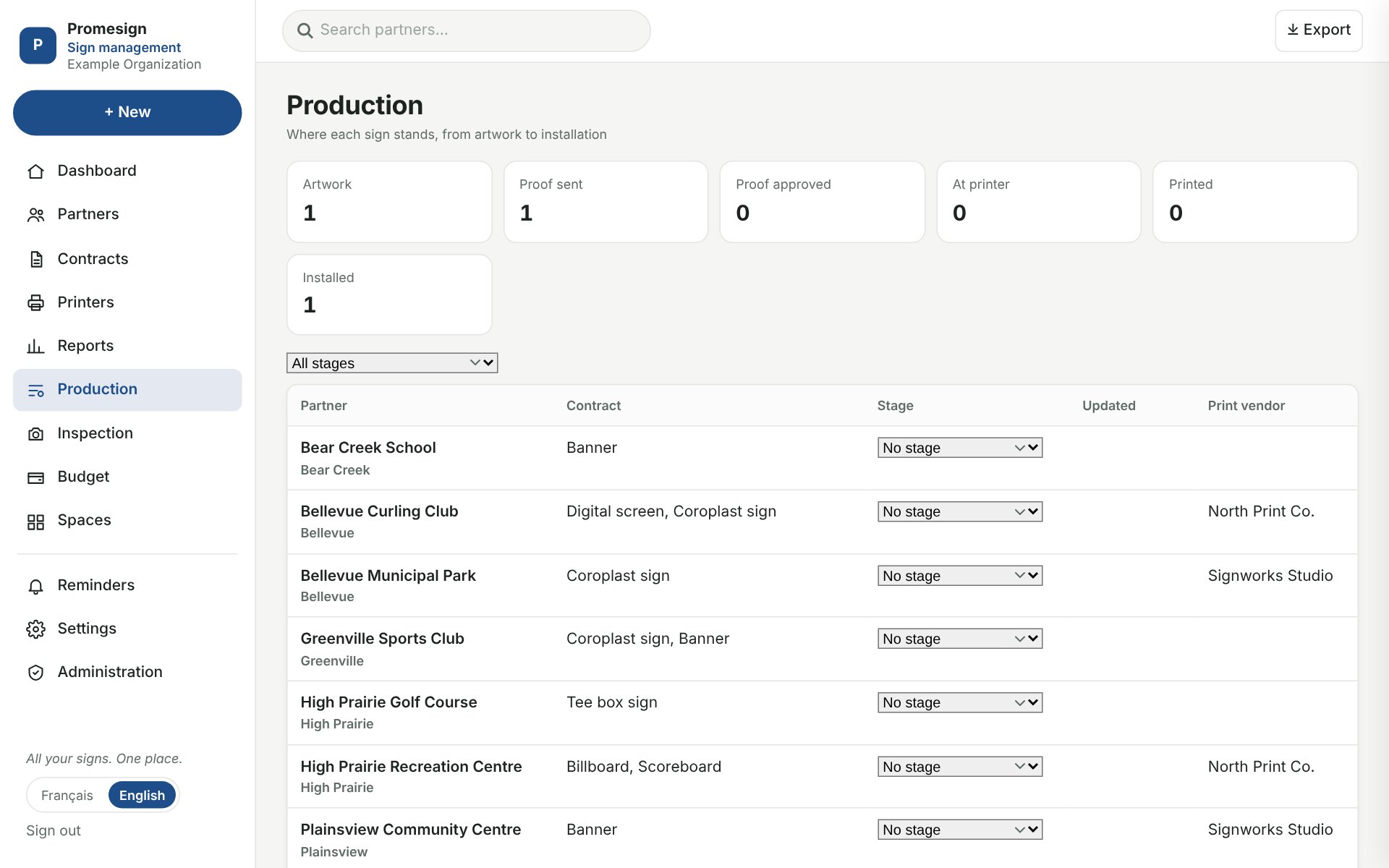
Task: Click the Budget card icon
Action: (x=35, y=477)
